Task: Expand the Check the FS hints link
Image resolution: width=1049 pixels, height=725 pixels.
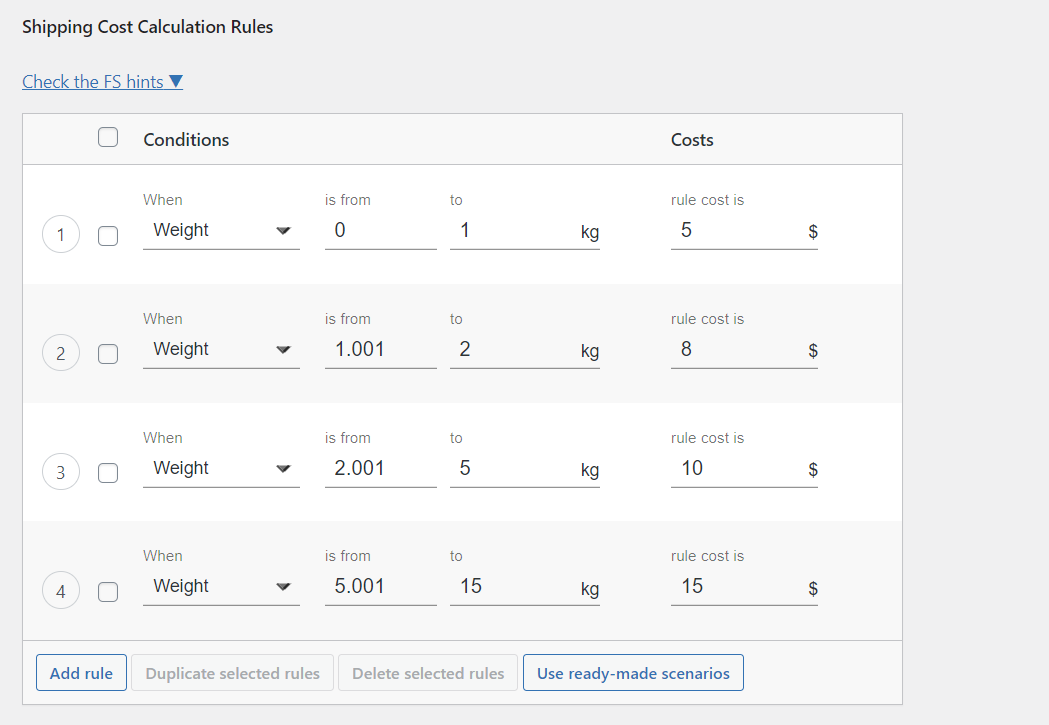Action: coord(102,82)
